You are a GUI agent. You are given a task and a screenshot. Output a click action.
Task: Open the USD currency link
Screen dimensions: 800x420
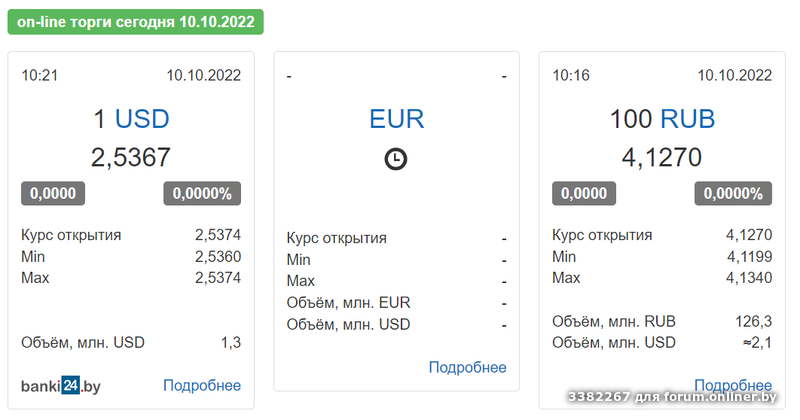(142, 120)
